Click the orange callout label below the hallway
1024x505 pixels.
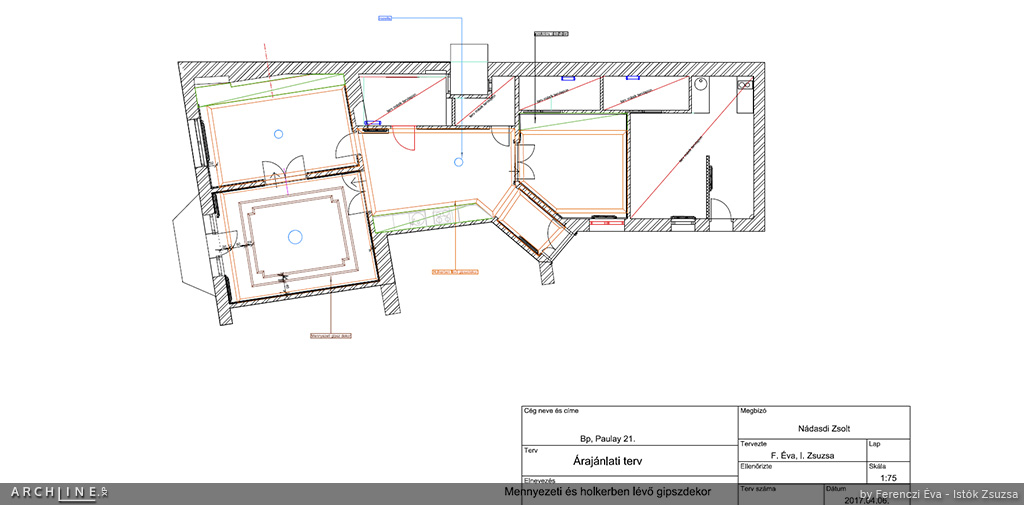click(455, 270)
